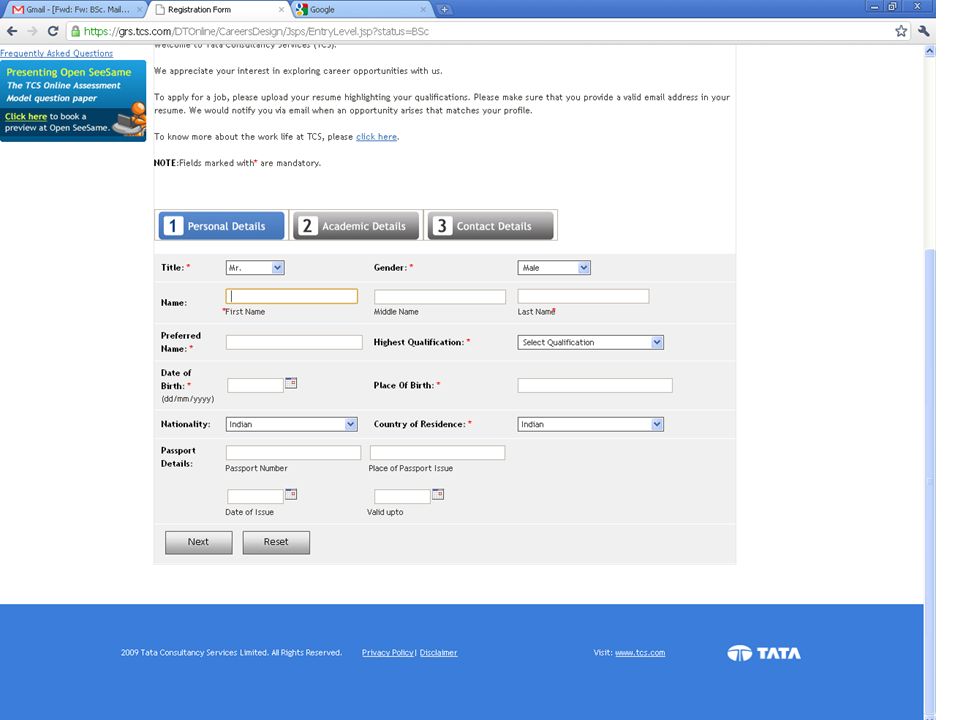960x720 pixels.
Task: Close the Registration Form tab
Action: pos(281,9)
